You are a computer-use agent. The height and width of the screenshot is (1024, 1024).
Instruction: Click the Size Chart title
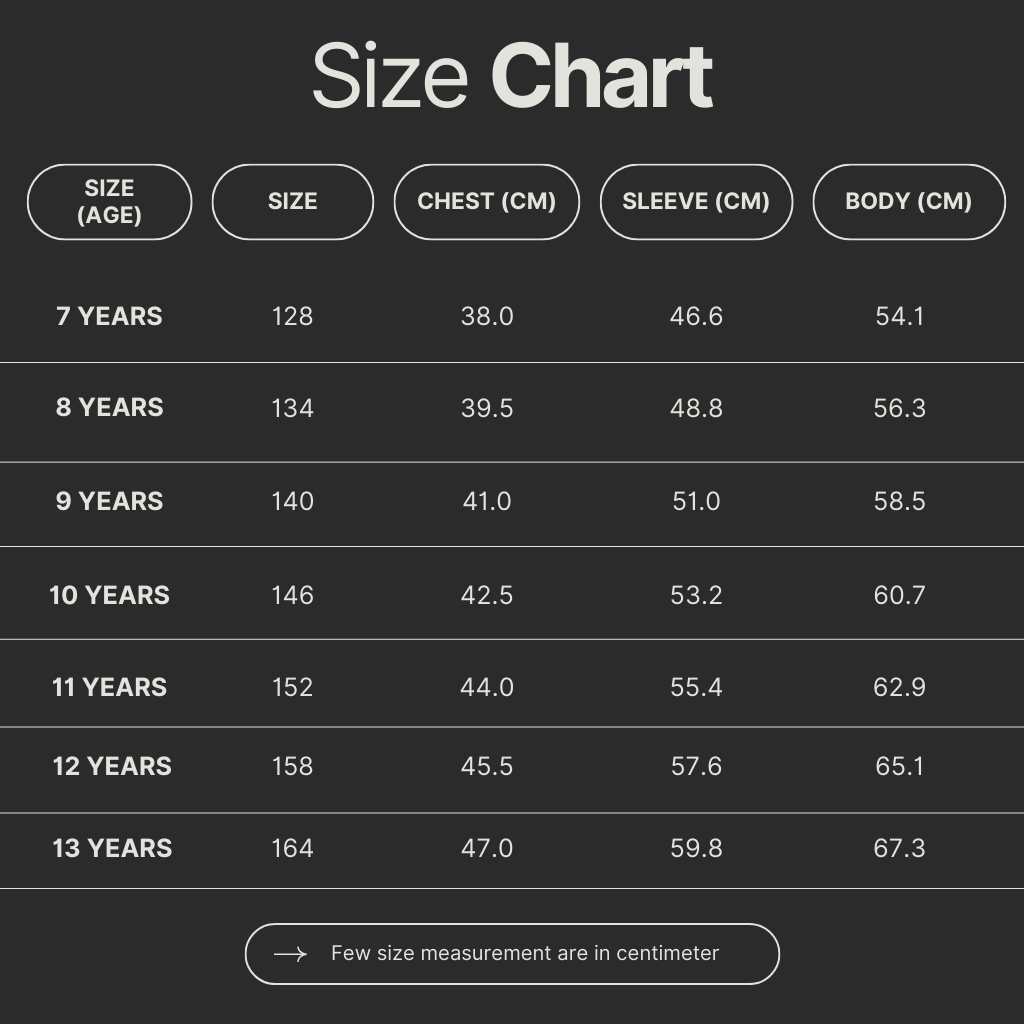coord(512,77)
